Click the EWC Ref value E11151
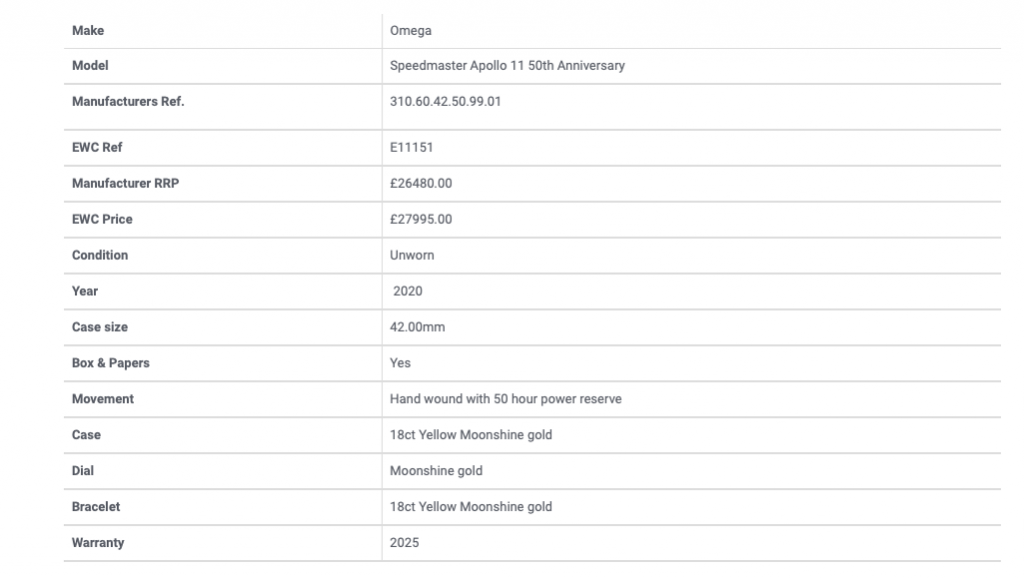 pyautogui.click(x=411, y=148)
